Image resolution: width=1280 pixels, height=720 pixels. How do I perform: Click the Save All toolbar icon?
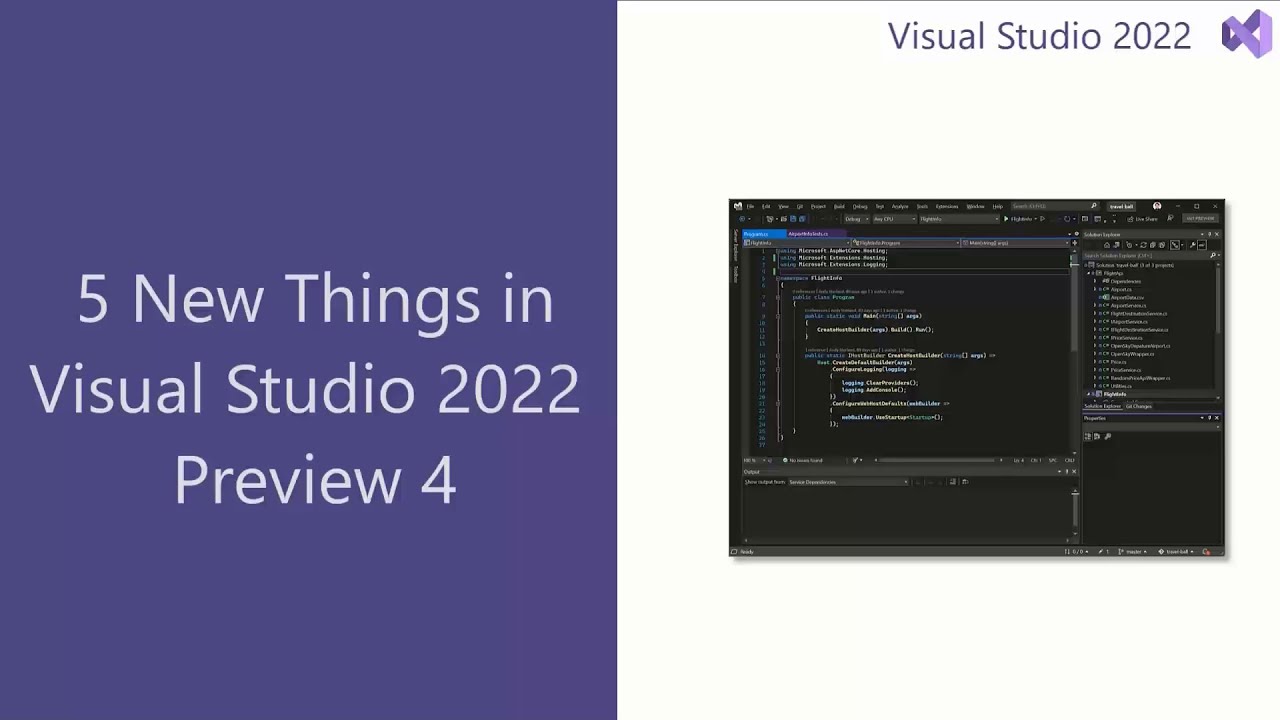tap(802, 219)
